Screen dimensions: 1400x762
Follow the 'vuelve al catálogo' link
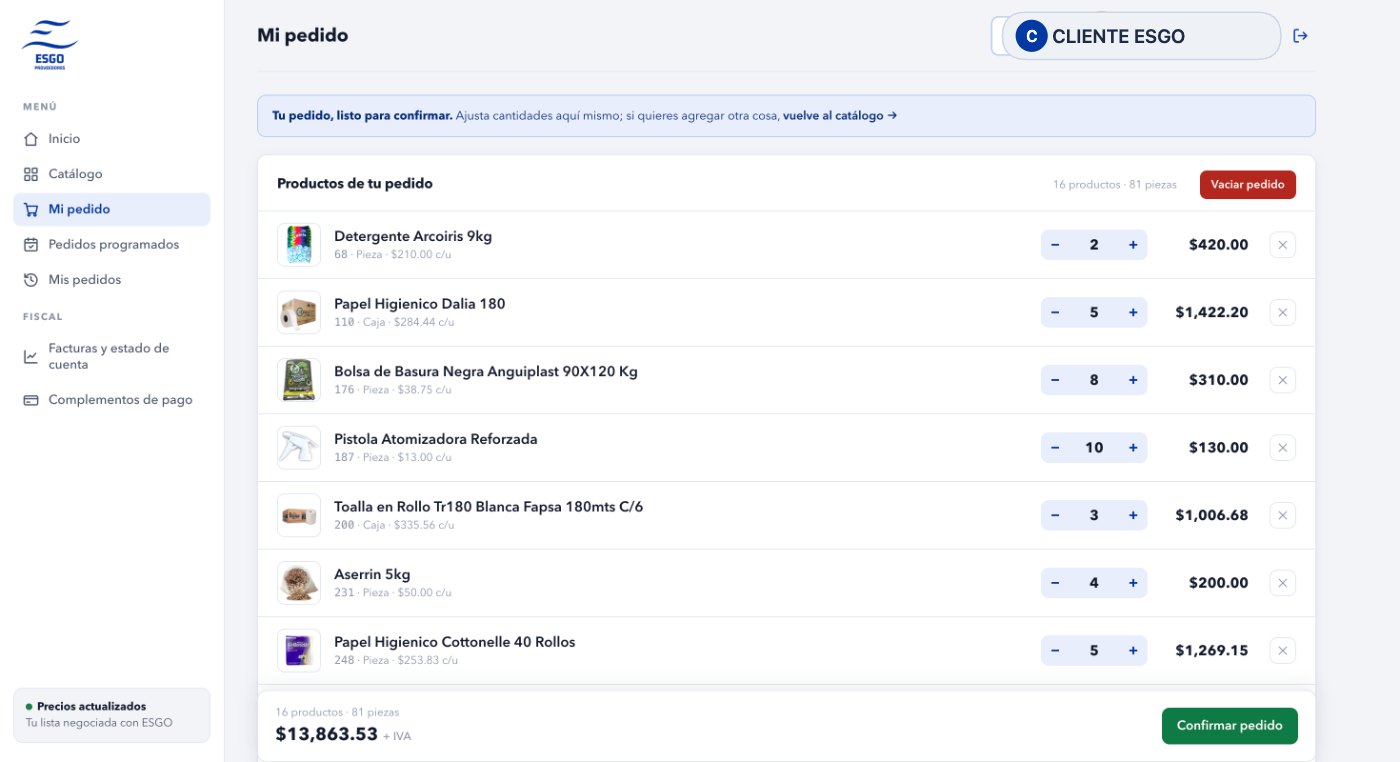point(840,116)
